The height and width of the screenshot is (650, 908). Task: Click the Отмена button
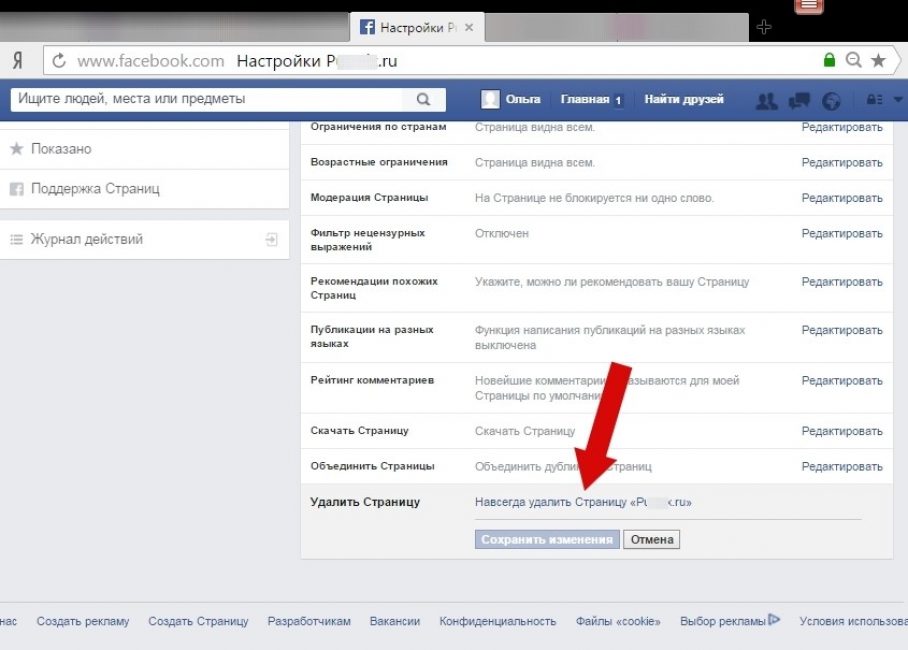point(651,539)
